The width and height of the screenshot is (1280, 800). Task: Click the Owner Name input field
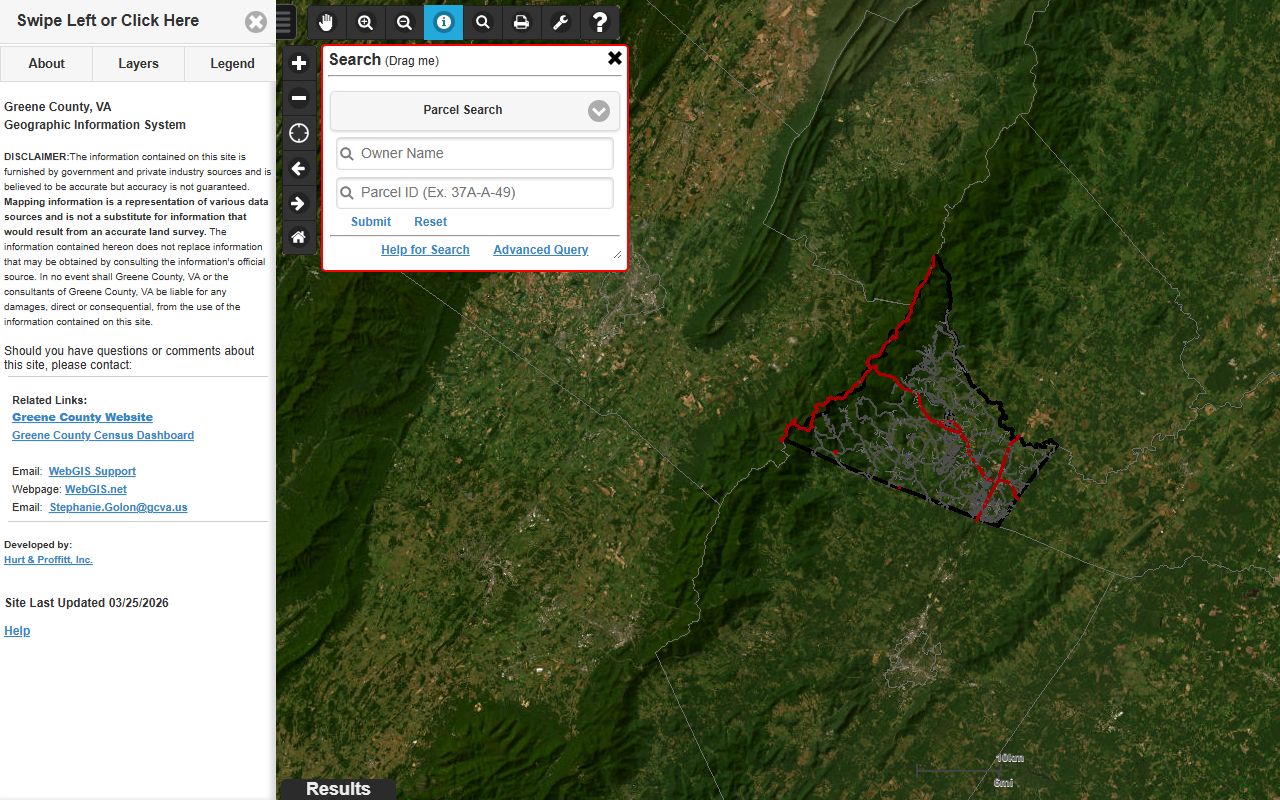click(x=475, y=153)
